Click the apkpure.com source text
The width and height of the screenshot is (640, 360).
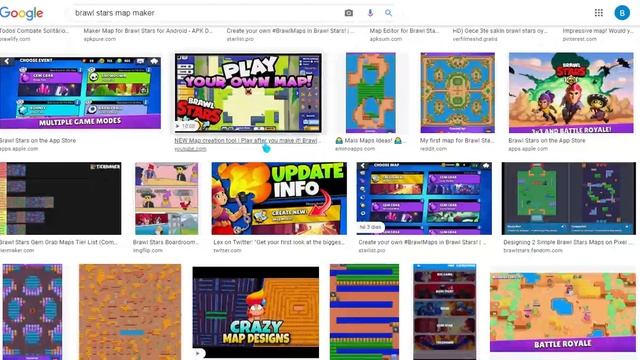[x=100, y=39]
